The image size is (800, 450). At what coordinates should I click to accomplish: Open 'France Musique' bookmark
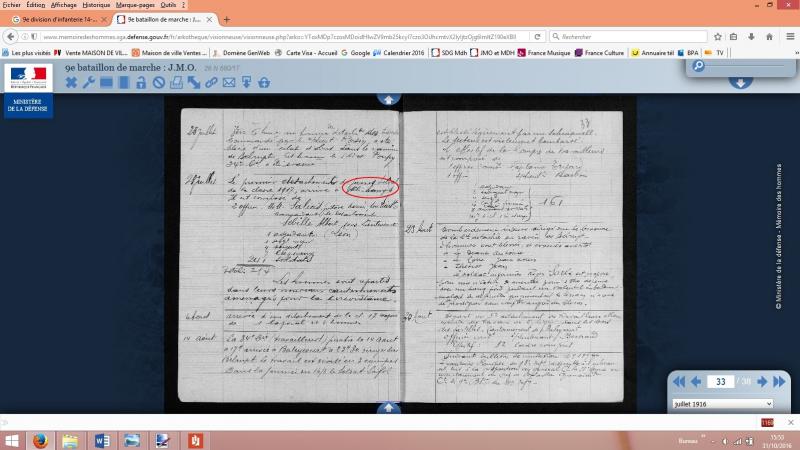[544, 53]
